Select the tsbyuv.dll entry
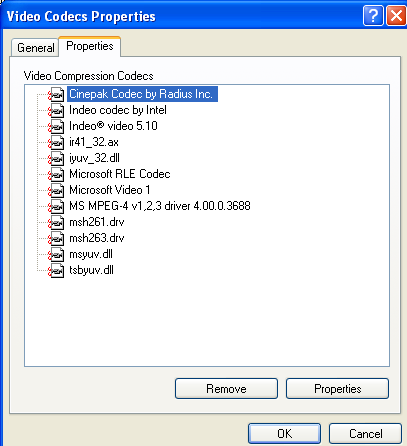Image resolution: width=407 pixels, height=446 pixels. click(91, 270)
